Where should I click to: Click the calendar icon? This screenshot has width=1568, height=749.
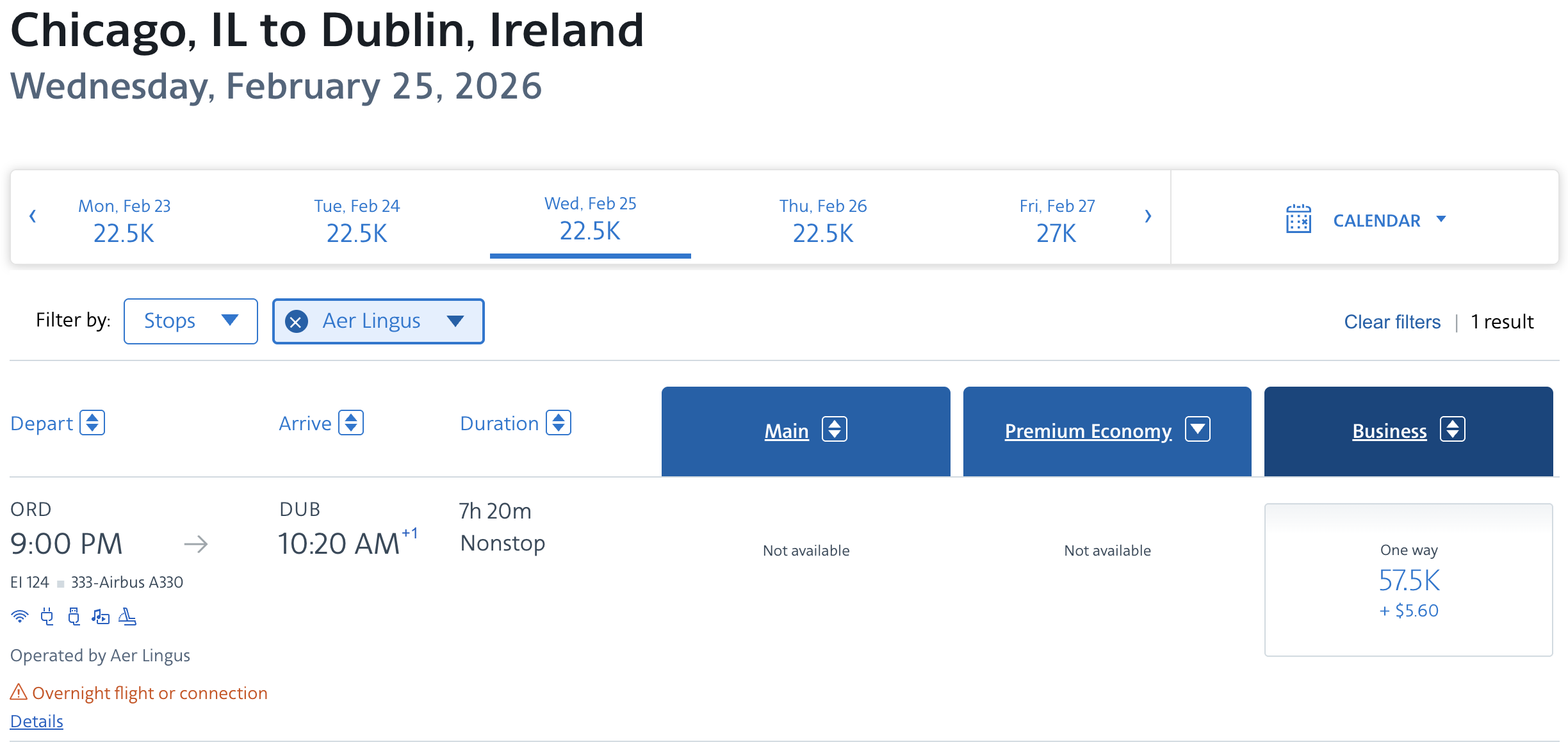1298,220
